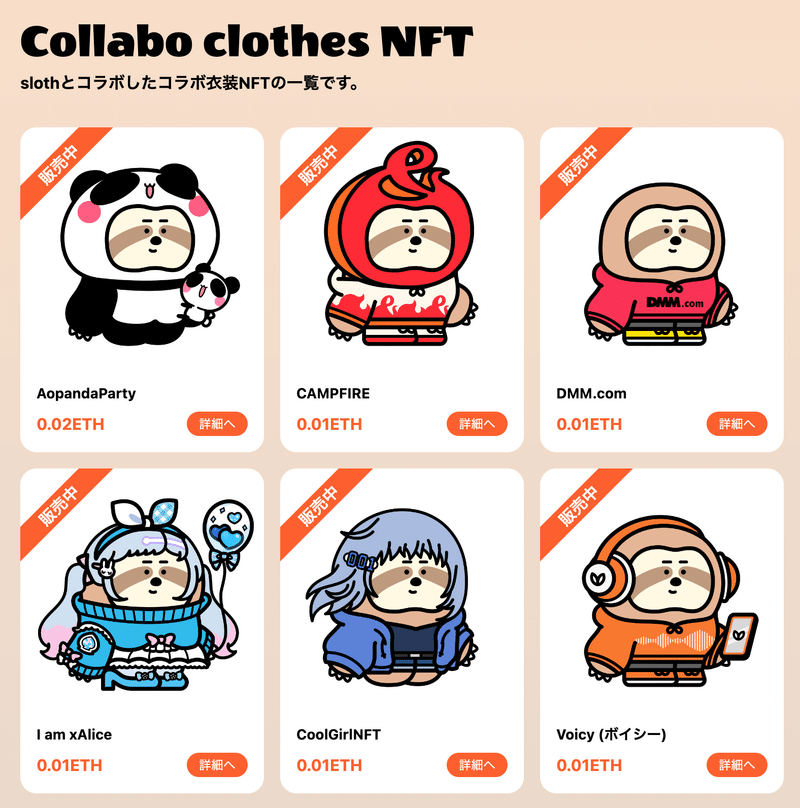
Task: Click the CAMPFIRE title text
Action: coord(333,394)
